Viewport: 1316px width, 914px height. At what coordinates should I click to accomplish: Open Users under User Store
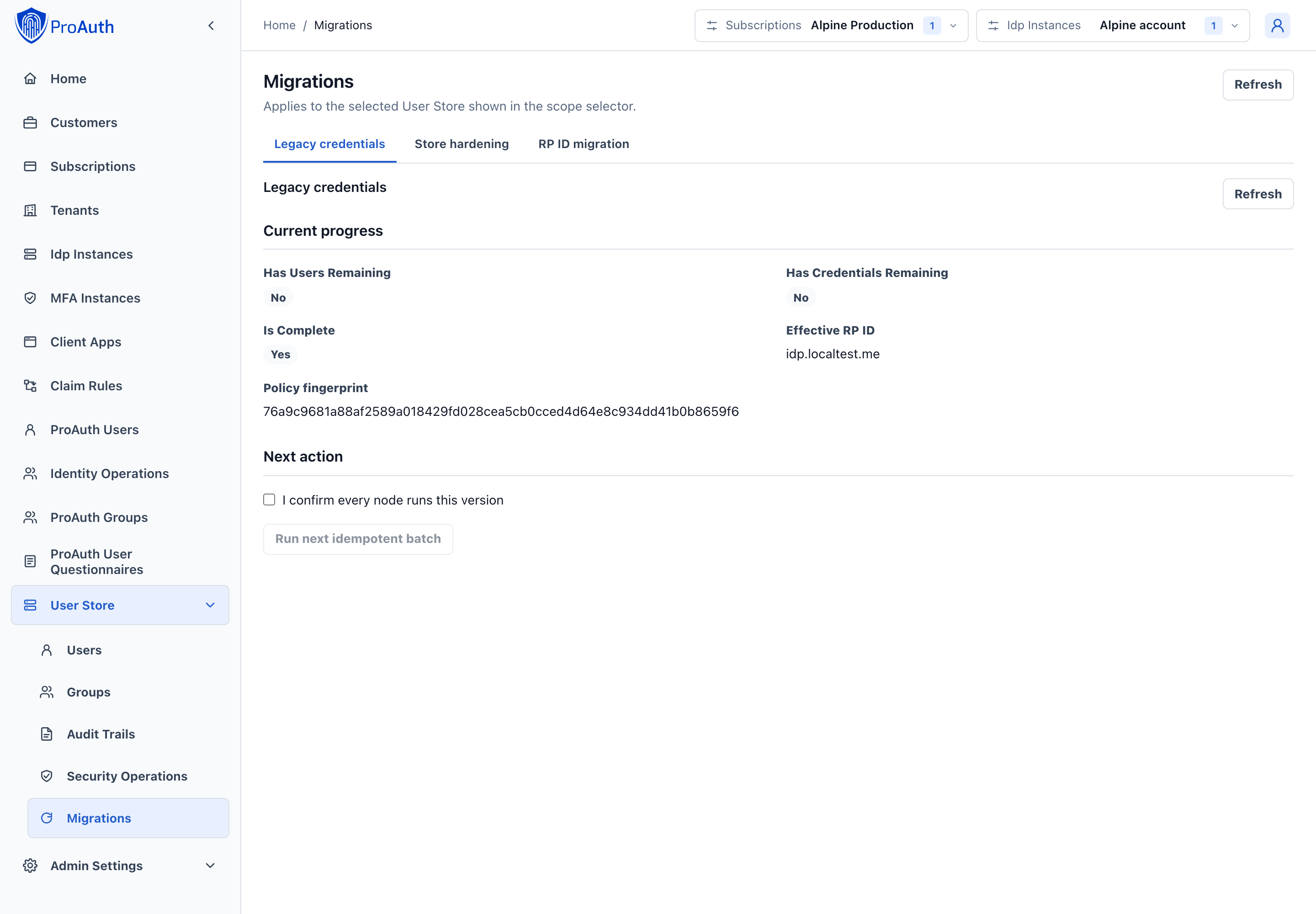tap(128, 650)
